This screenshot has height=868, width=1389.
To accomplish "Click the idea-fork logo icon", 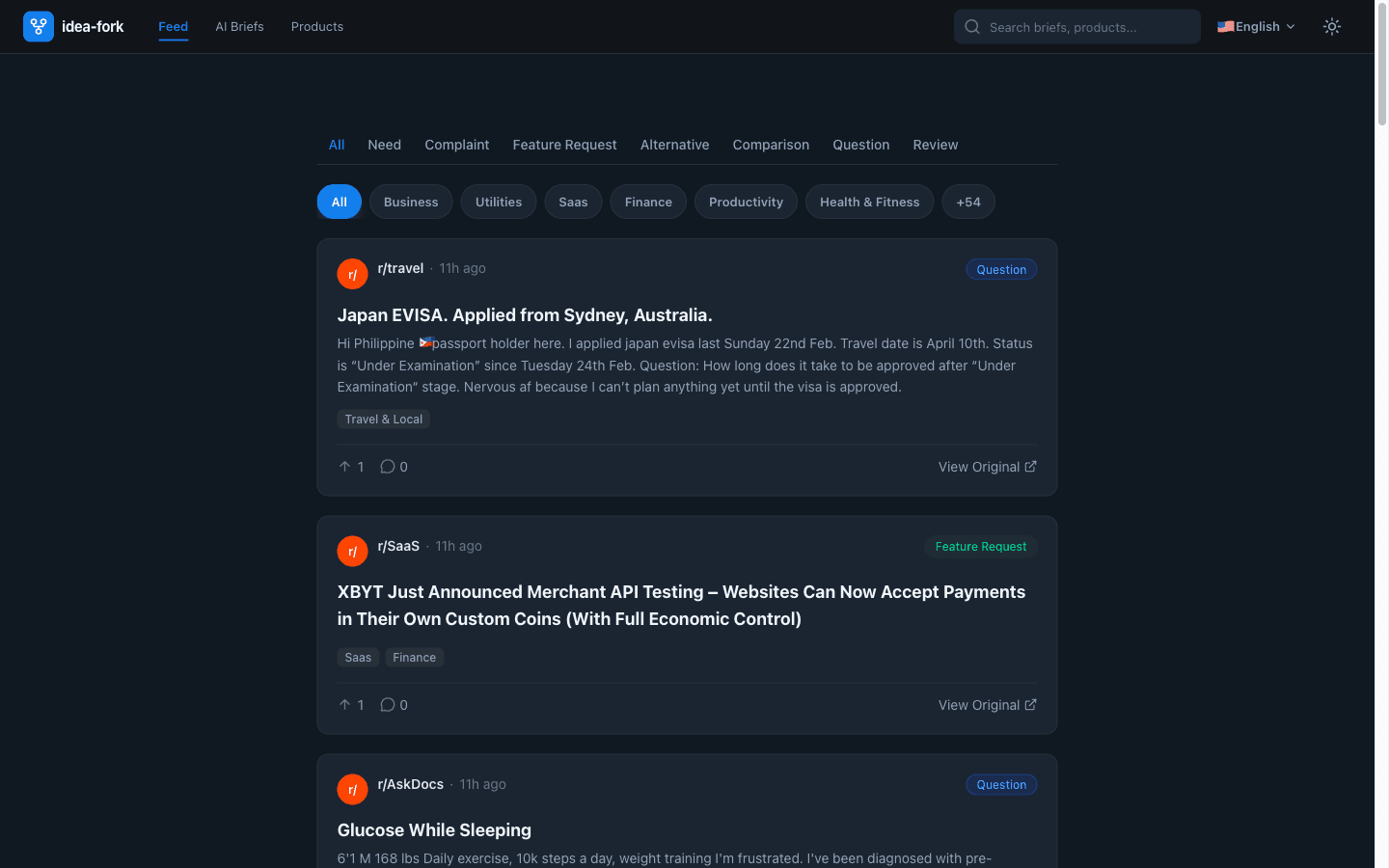I will click(x=39, y=26).
